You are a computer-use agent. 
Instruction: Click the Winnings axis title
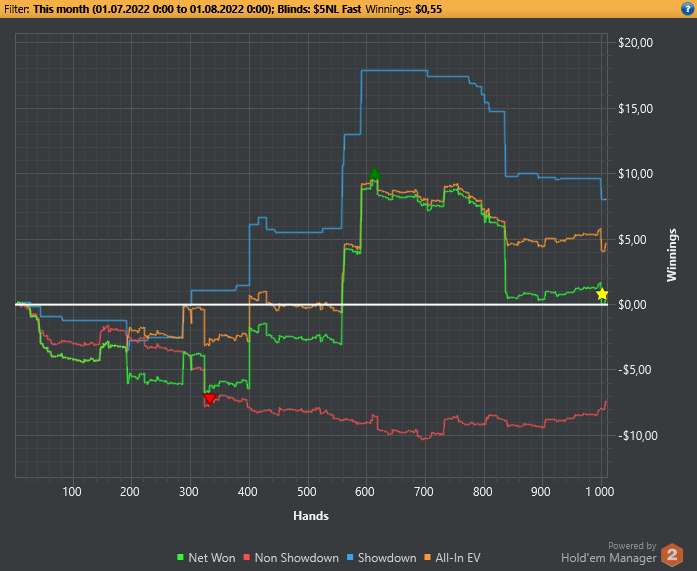click(671, 255)
